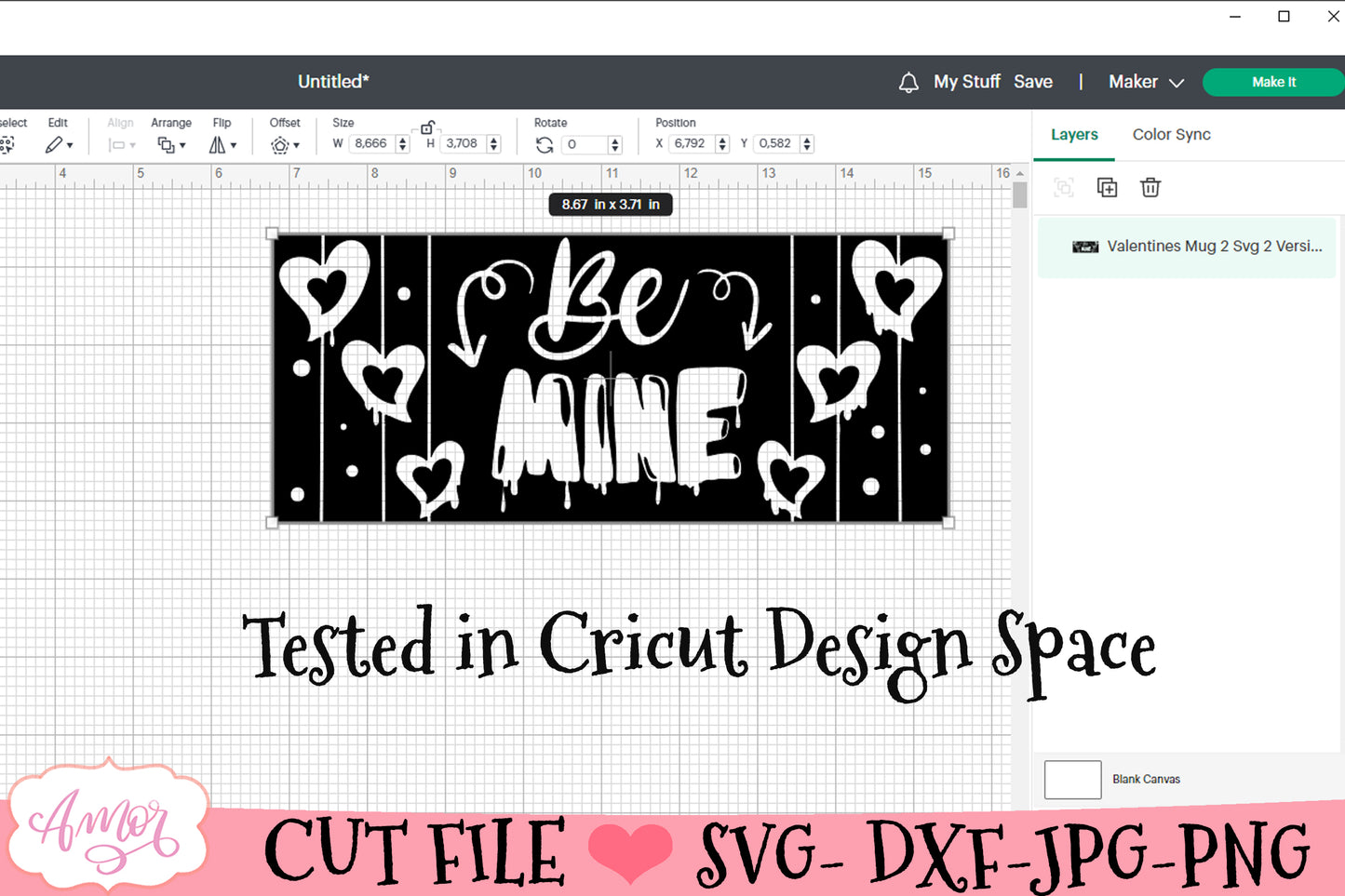Open the disabled Align dropdown
The image size is (1345, 896).
(122, 144)
